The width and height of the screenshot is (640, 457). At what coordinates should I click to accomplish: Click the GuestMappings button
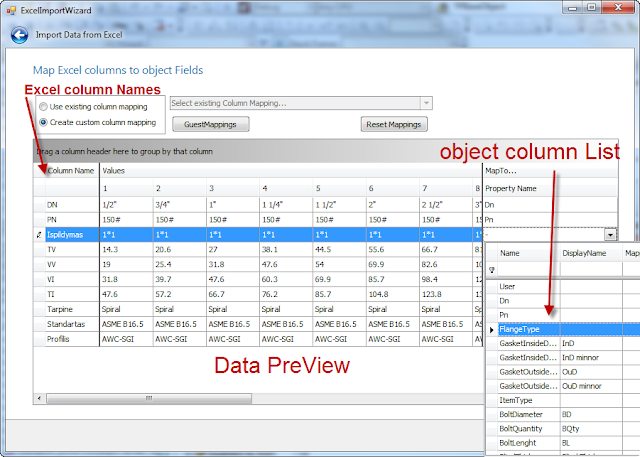(211, 124)
